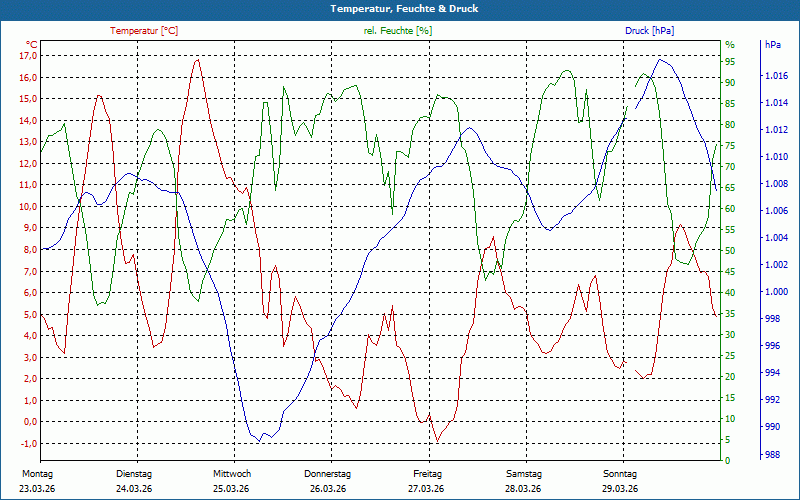Click the '1.012' pressure axis value

pos(777,130)
